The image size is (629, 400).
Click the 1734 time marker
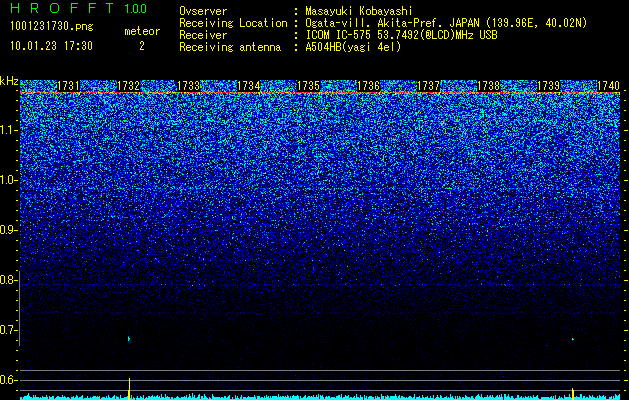tap(249, 86)
